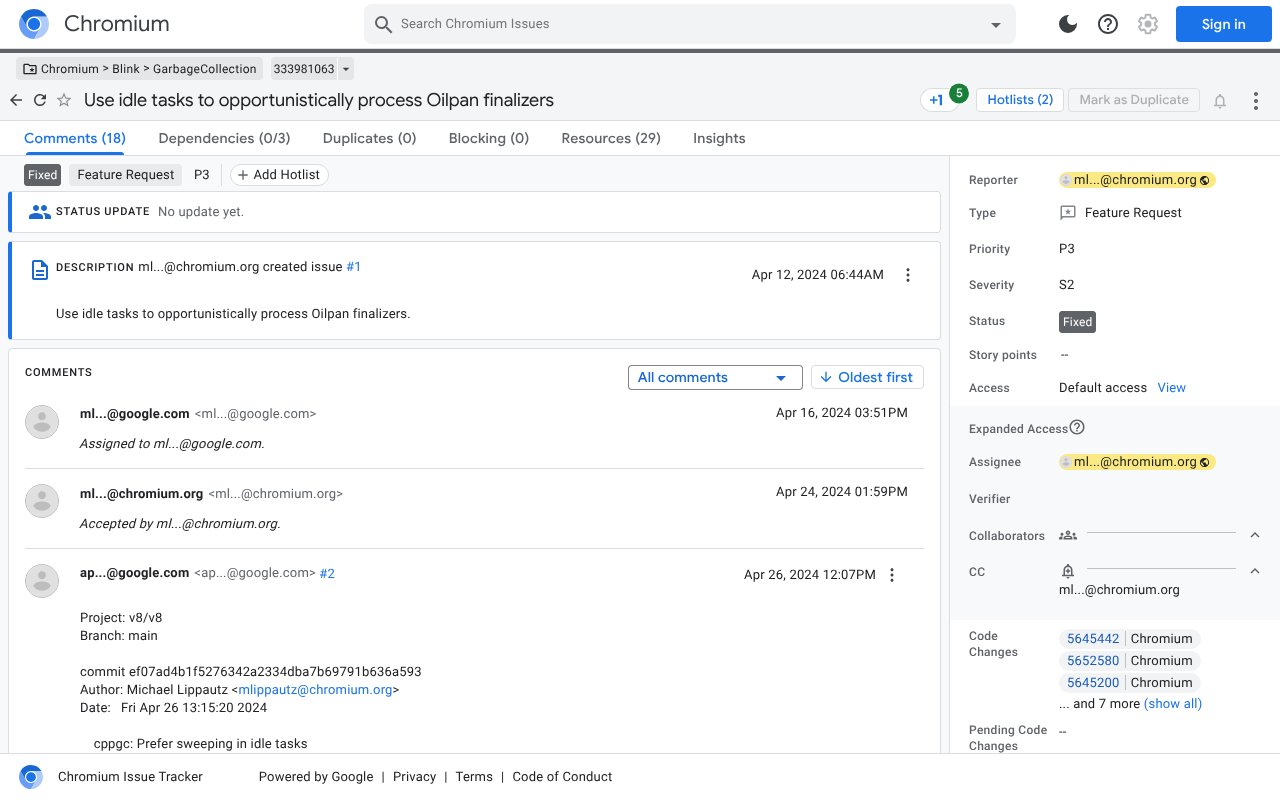Open the issue's three-dot overflow menu
Viewport: 1280px width, 800px height.
pyautogui.click(x=1257, y=100)
